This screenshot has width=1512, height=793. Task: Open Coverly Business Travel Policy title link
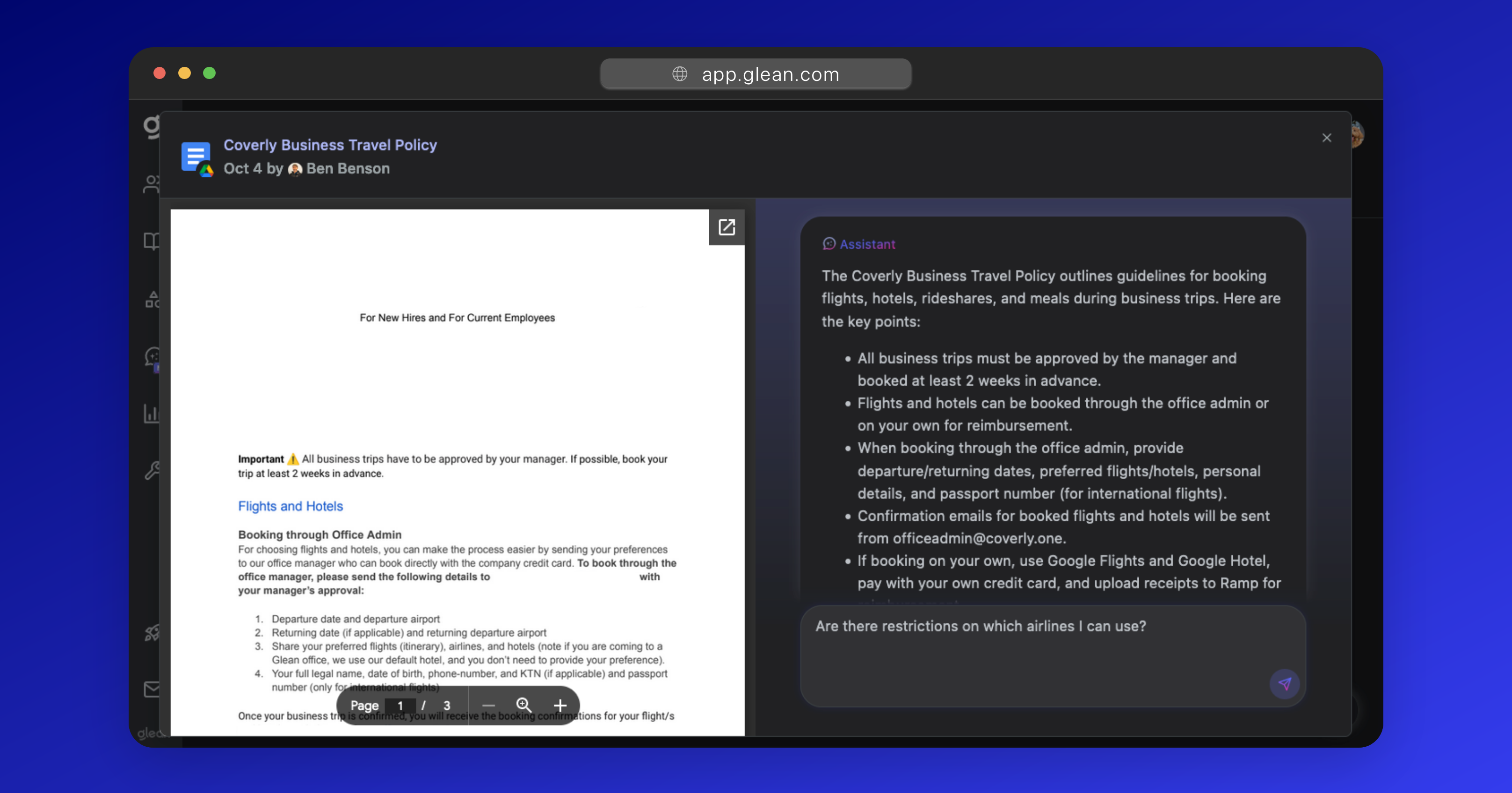pyautogui.click(x=330, y=145)
